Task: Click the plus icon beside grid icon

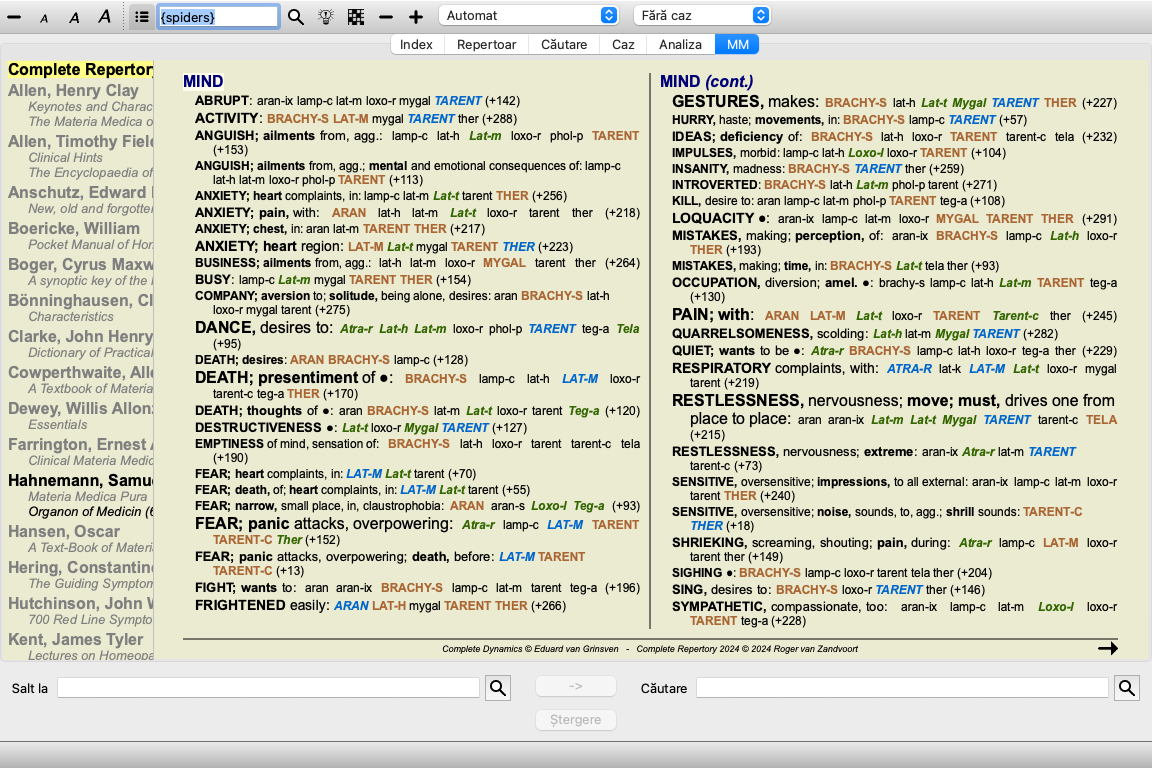Action: [x=416, y=17]
